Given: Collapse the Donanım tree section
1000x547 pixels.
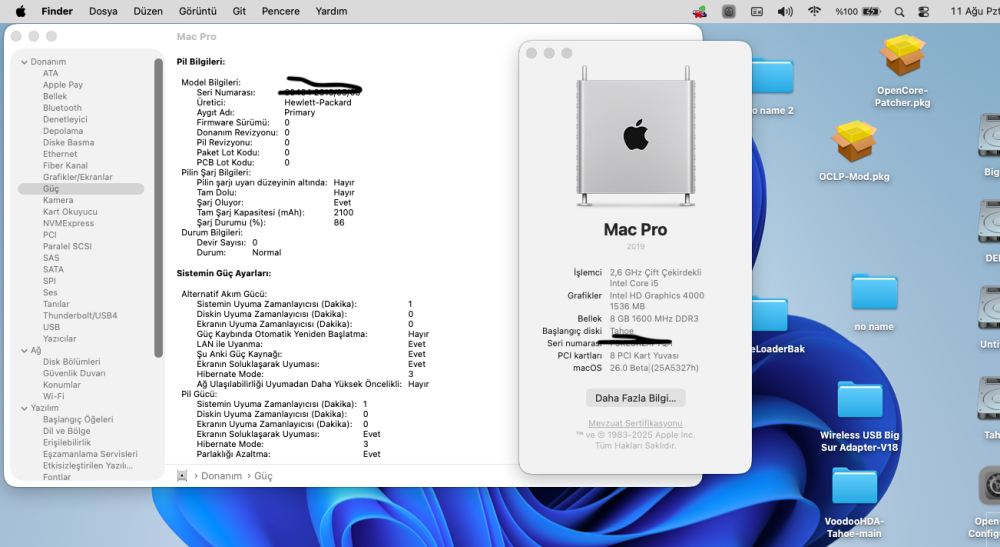Looking at the screenshot, I should click(x=24, y=62).
